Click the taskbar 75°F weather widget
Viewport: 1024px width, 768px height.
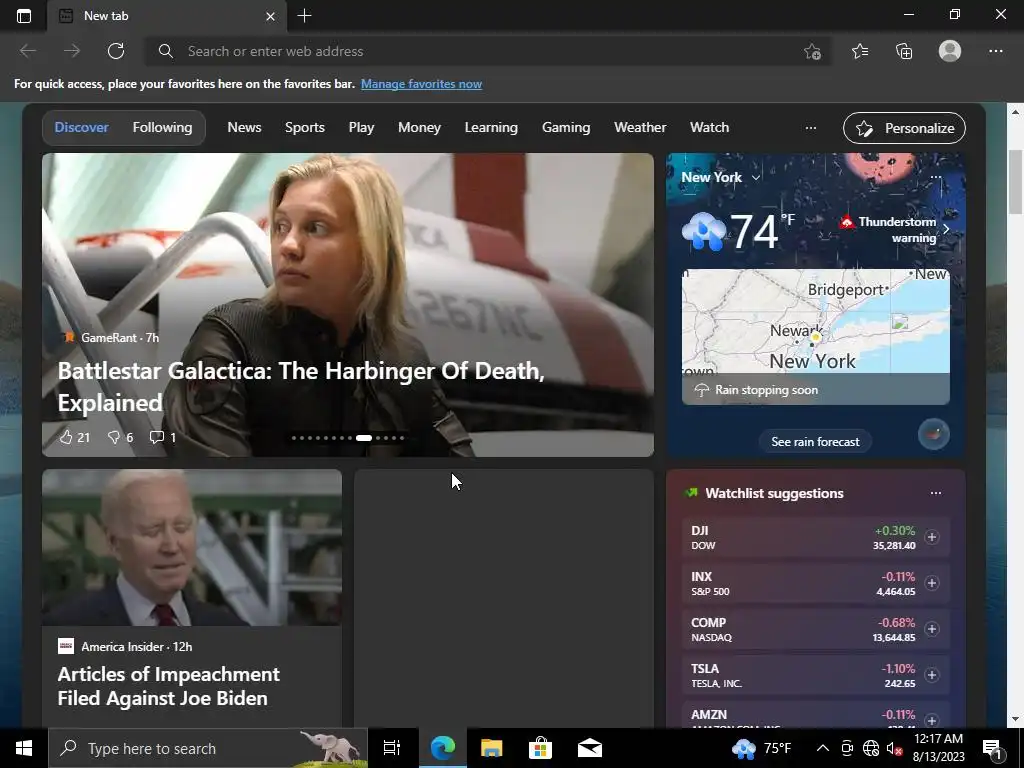(761, 748)
